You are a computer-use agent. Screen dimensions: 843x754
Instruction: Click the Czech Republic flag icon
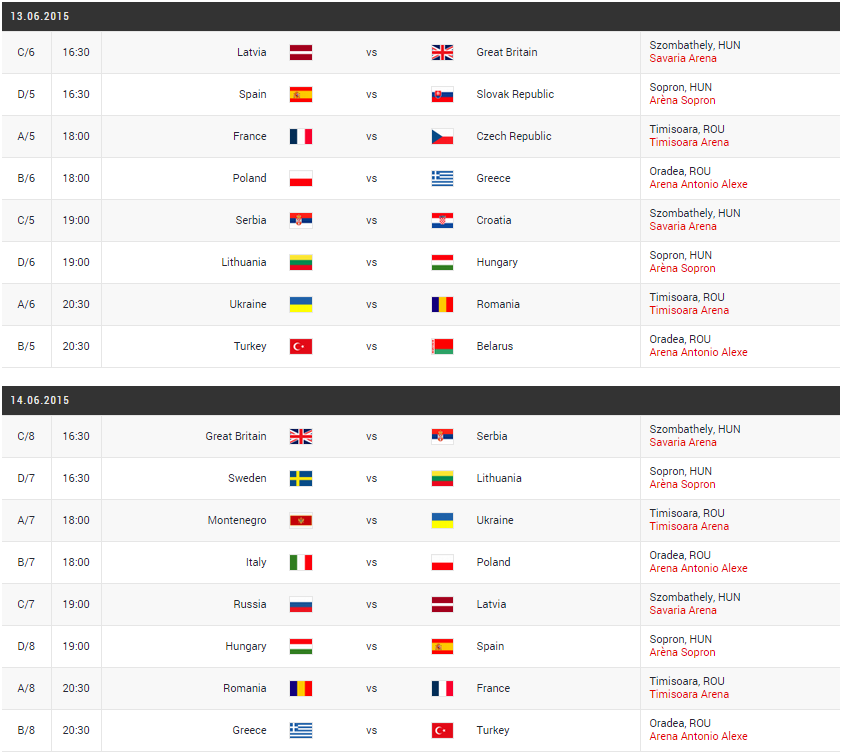pyautogui.click(x=442, y=137)
